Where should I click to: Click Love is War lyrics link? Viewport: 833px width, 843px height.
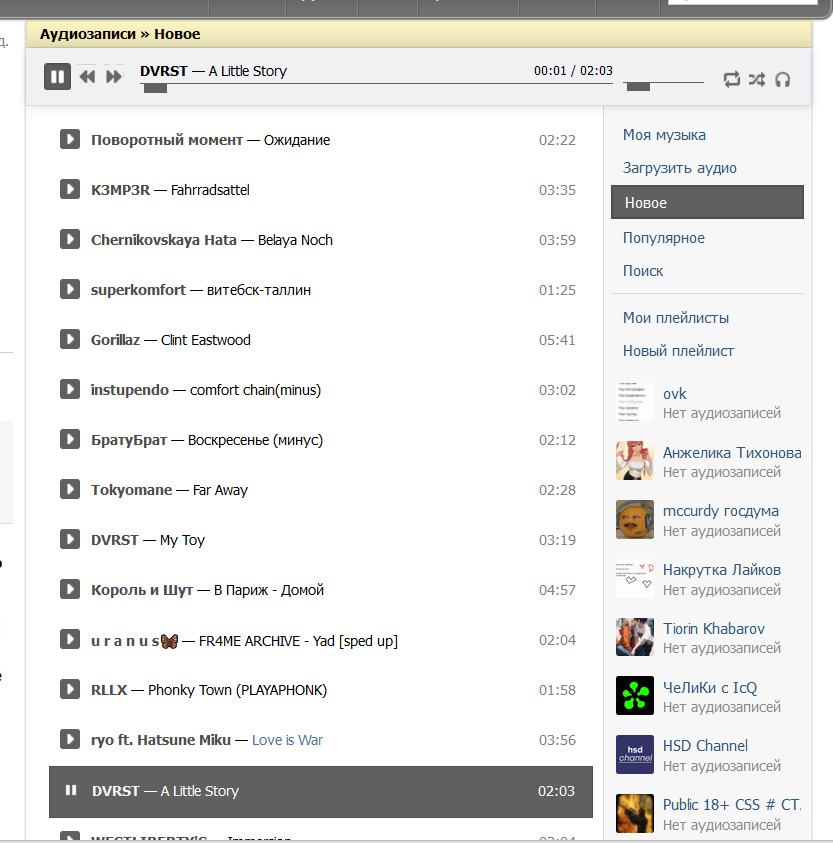[x=287, y=740]
